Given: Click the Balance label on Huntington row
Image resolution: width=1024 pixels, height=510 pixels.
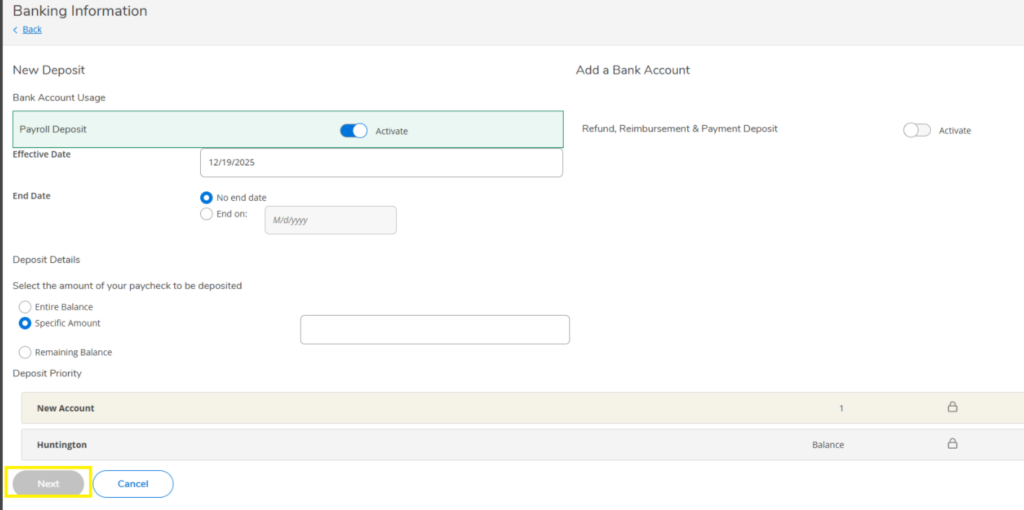Looking at the screenshot, I should tap(827, 444).
